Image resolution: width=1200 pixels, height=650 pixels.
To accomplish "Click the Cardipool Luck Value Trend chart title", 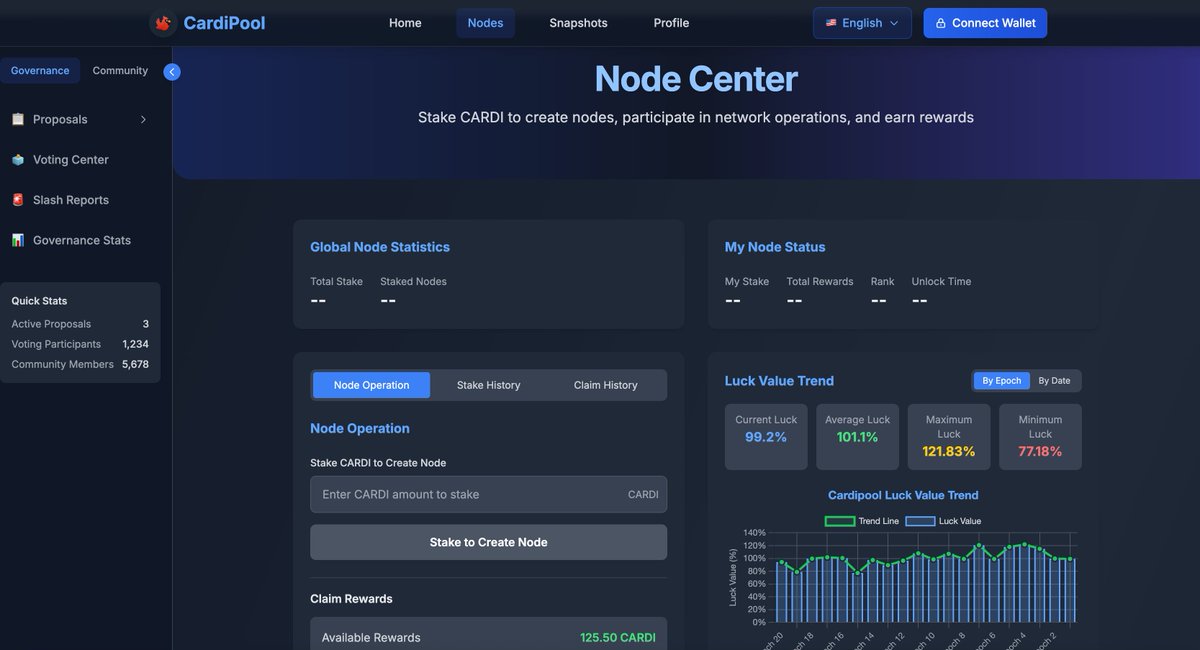I will [903, 495].
